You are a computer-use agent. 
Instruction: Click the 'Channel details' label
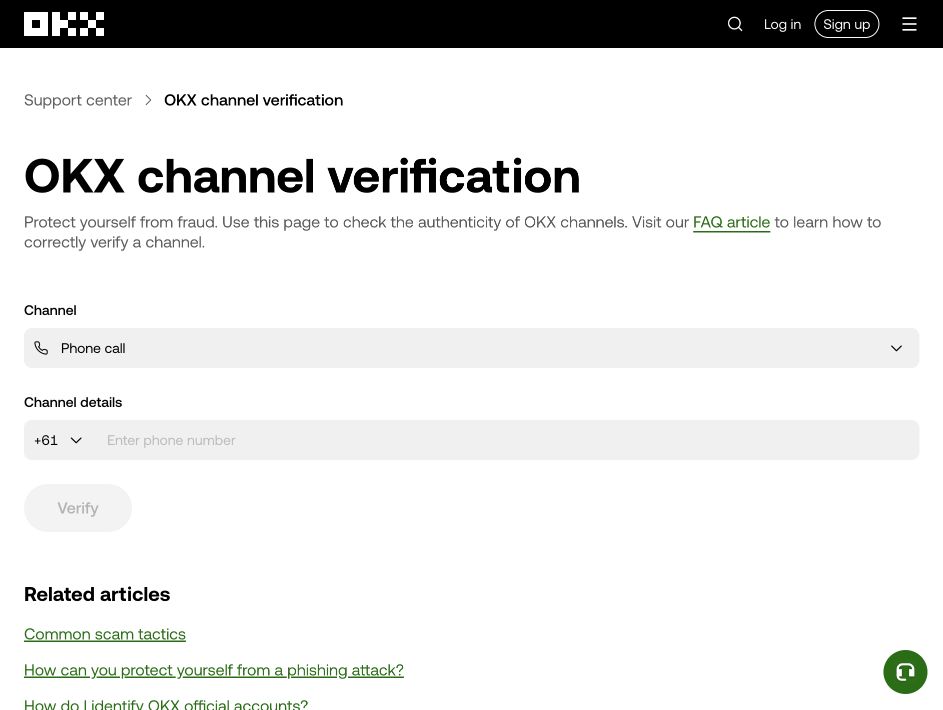(x=73, y=403)
